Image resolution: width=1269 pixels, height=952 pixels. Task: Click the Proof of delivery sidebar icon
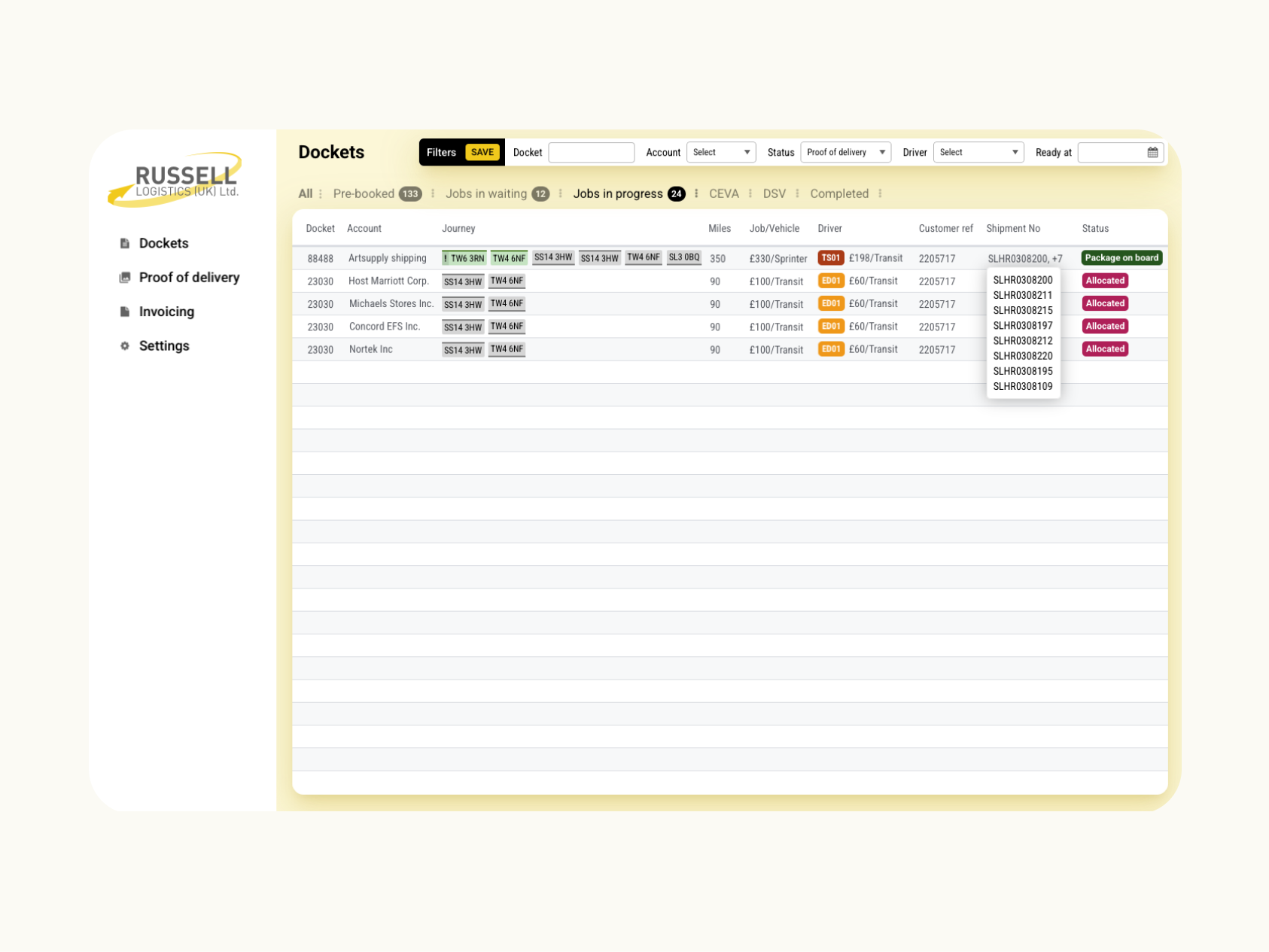coord(125,278)
